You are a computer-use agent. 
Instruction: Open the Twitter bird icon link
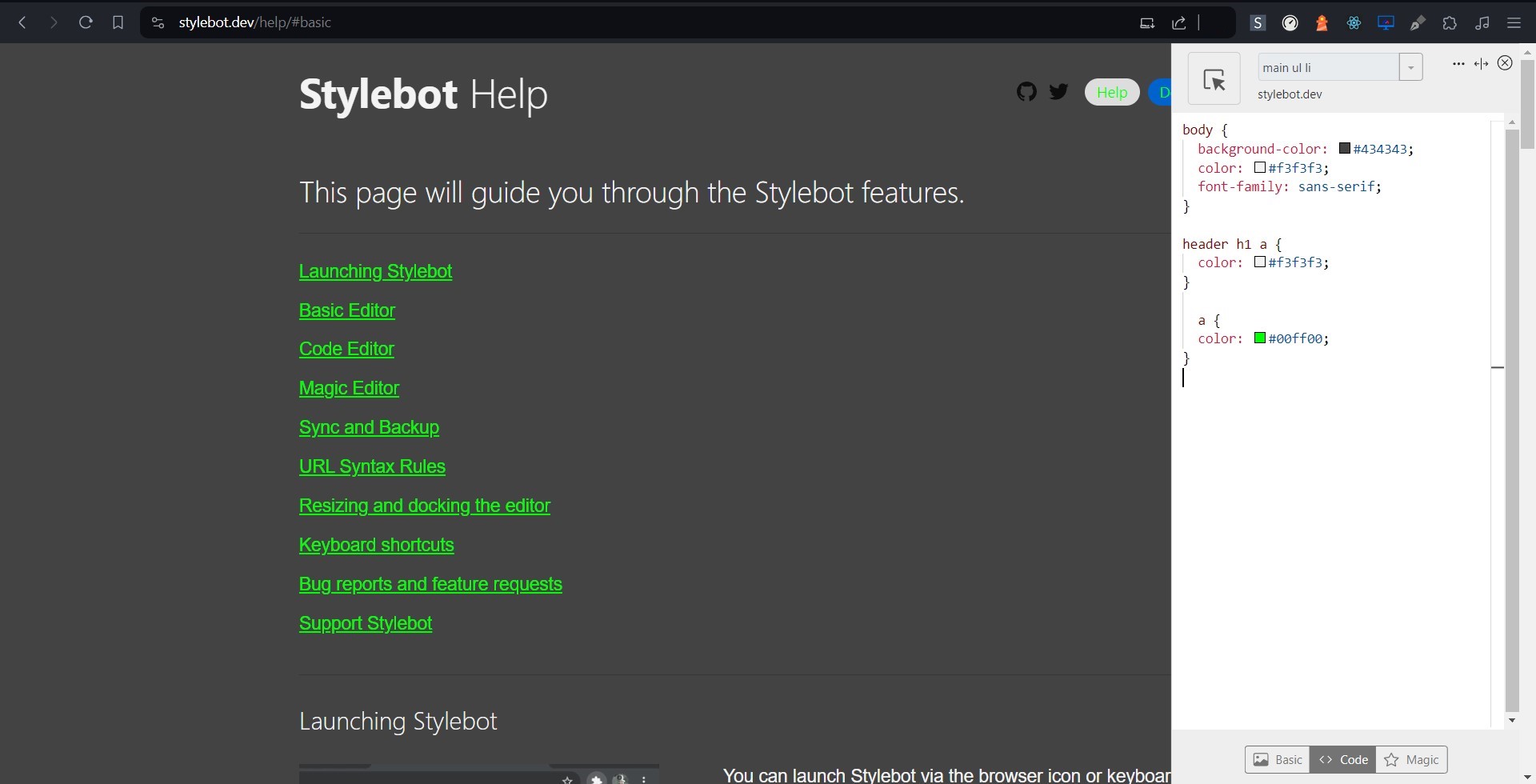(x=1058, y=92)
